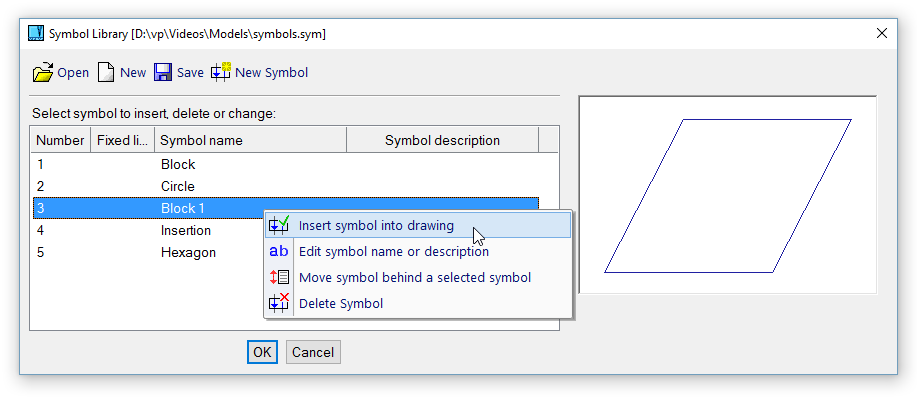
Task: Click the Cancel button
Action: click(x=313, y=352)
